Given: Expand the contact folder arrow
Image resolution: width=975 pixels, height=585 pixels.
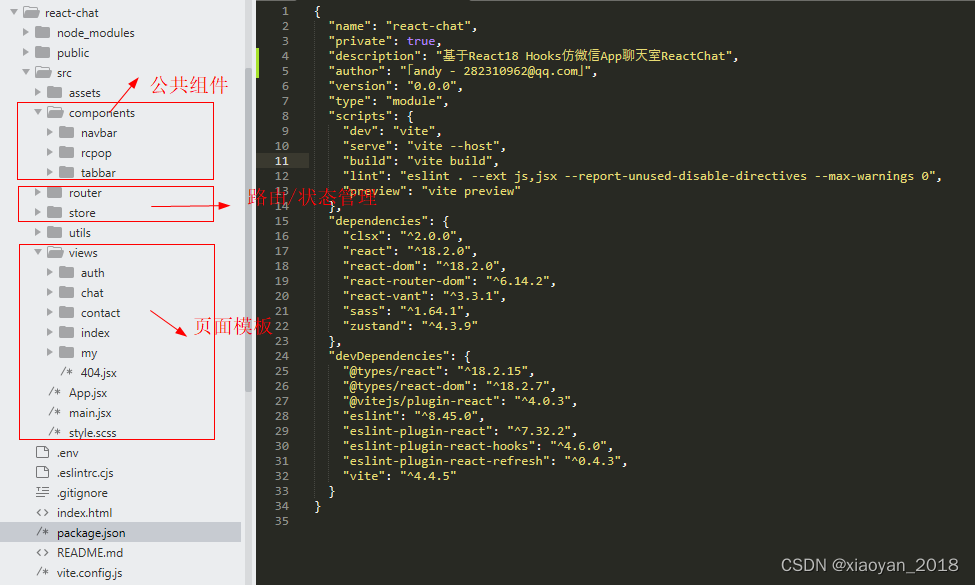Looking at the screenshot, I should [50, 311].
